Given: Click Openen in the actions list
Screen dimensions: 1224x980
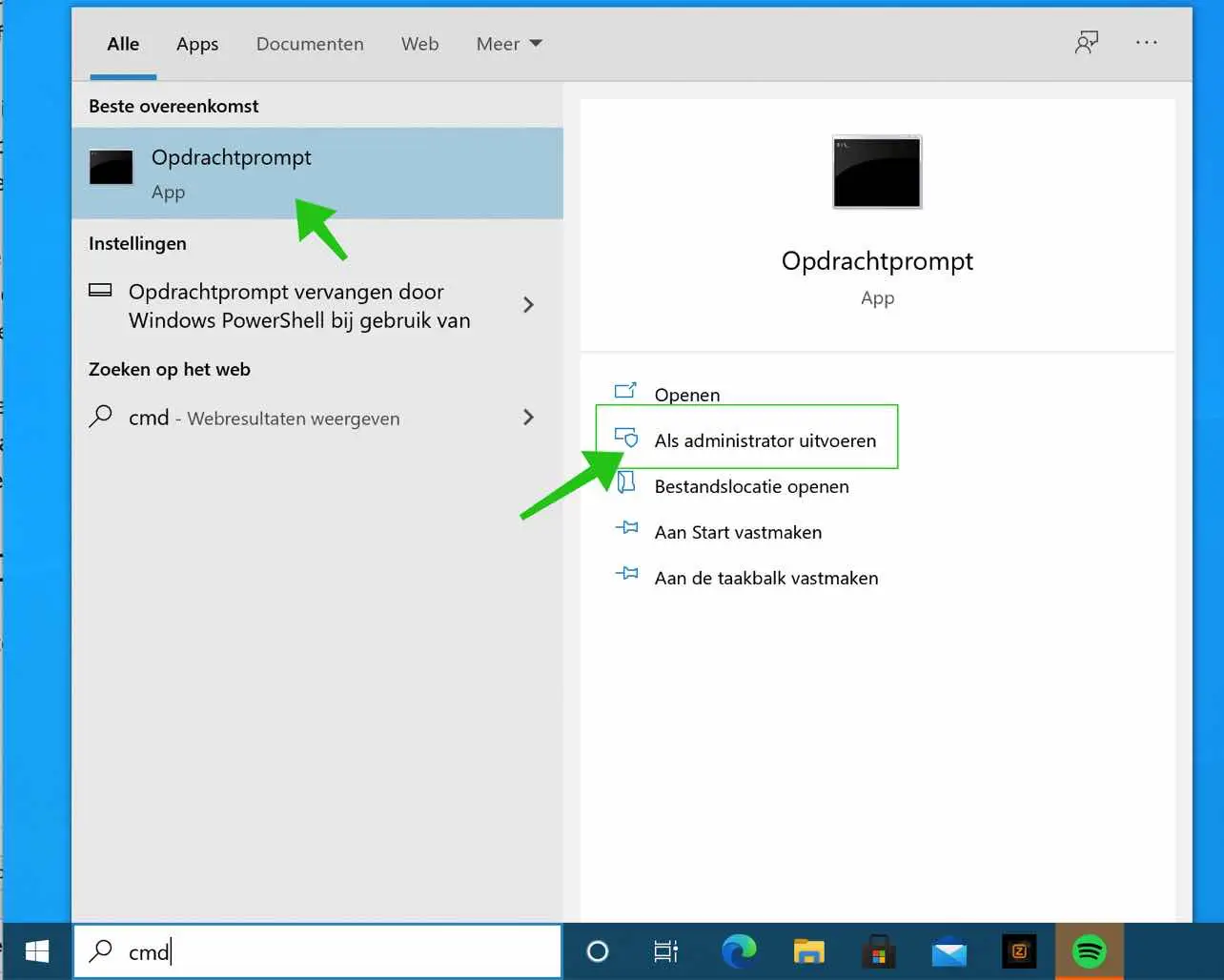Looking at the screenshot, I should point(686,395).
